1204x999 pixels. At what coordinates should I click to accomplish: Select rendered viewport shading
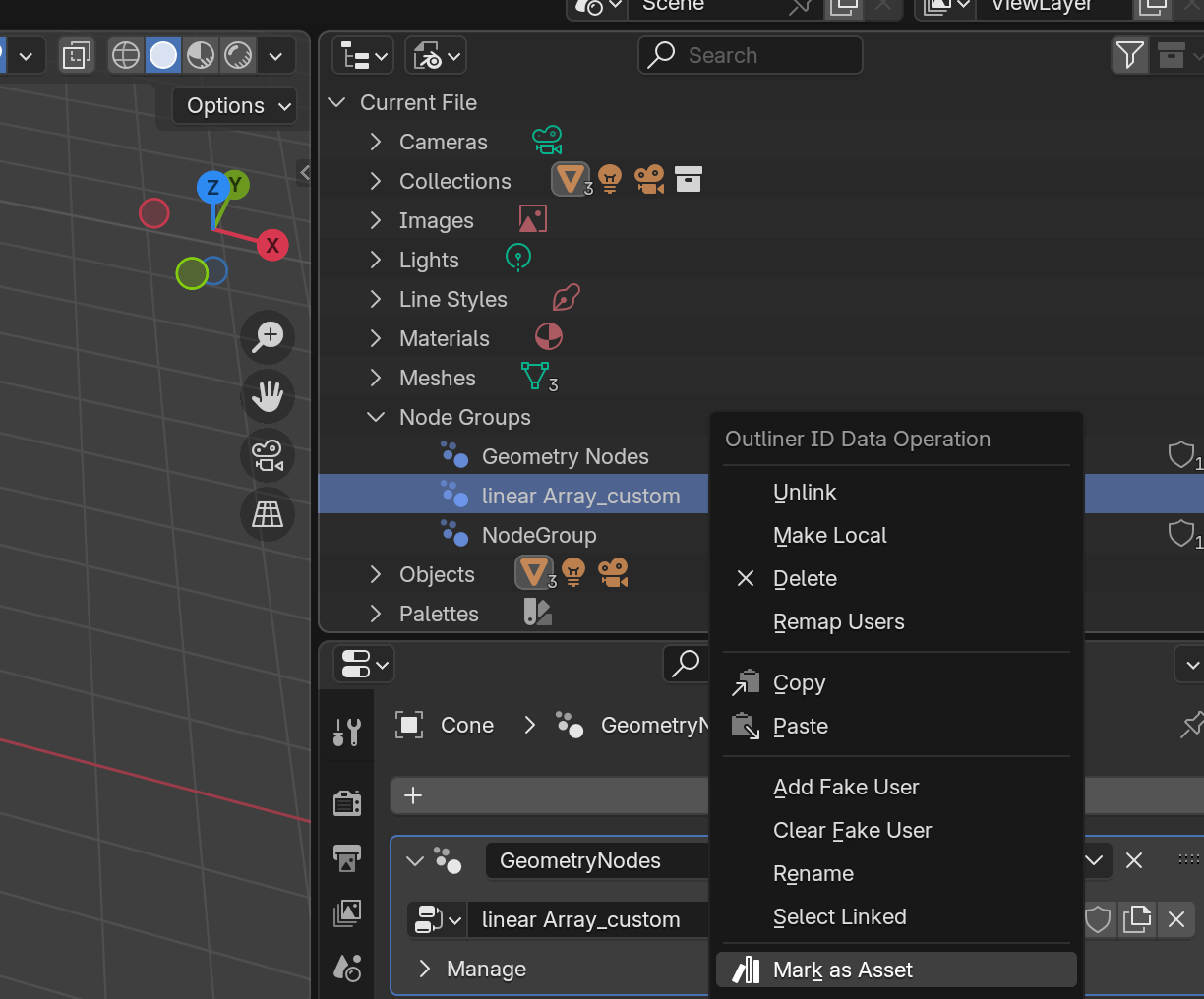pos(238,55)
